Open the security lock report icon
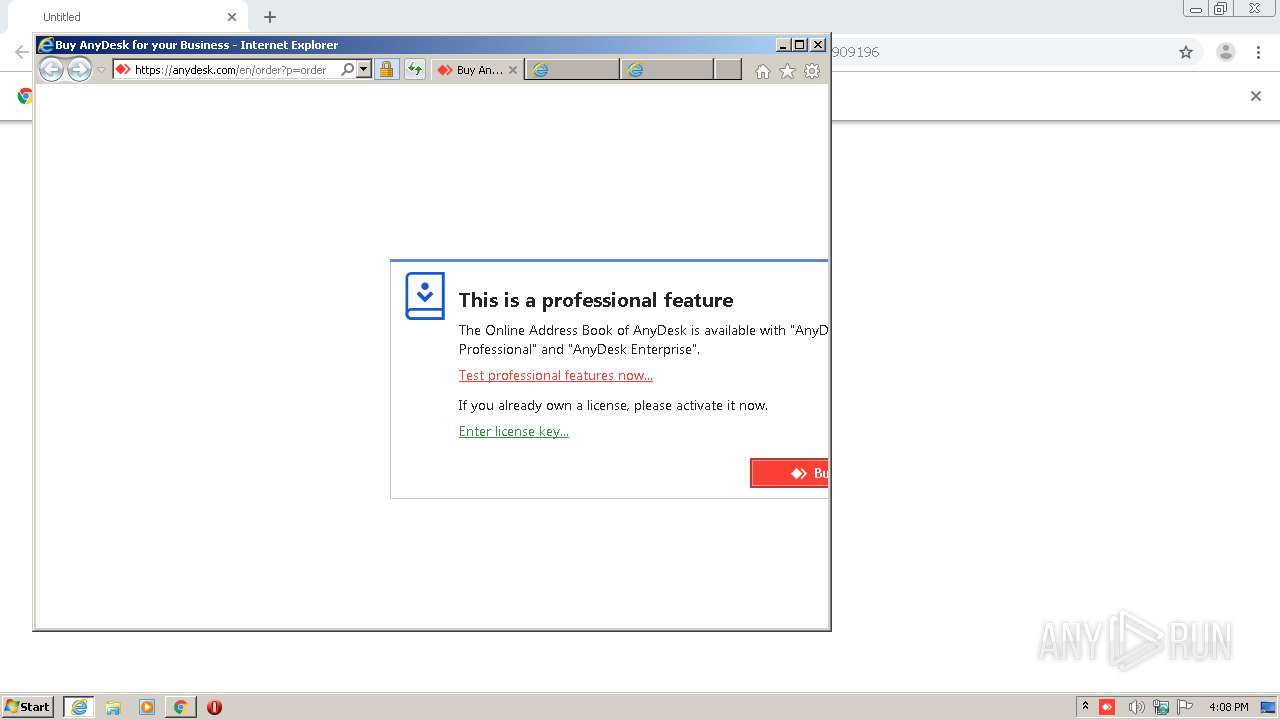Viewport: 1280px width, 720px height. click(386, 70)
